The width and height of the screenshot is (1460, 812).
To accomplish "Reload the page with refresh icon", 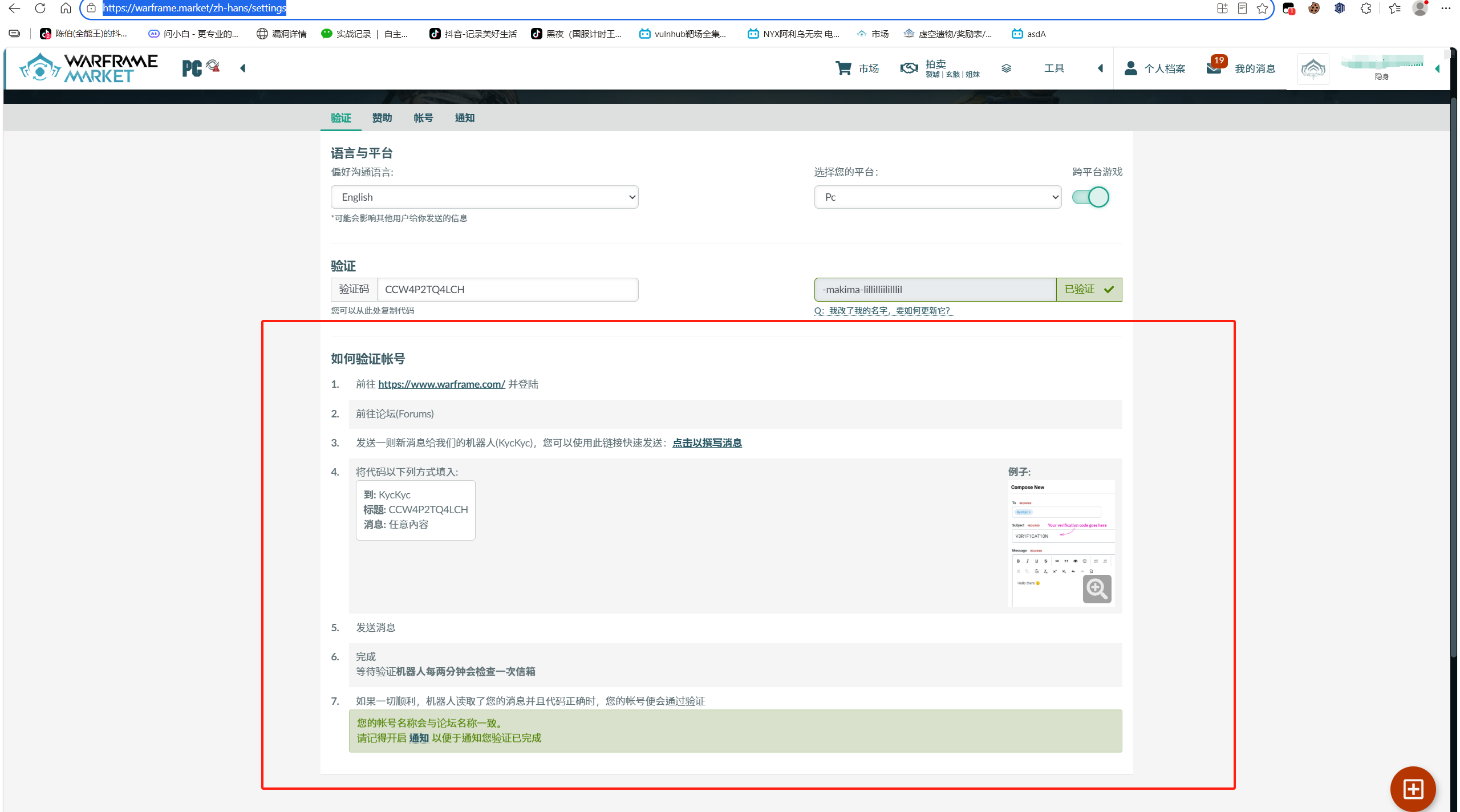I will (x=40, y=9).
